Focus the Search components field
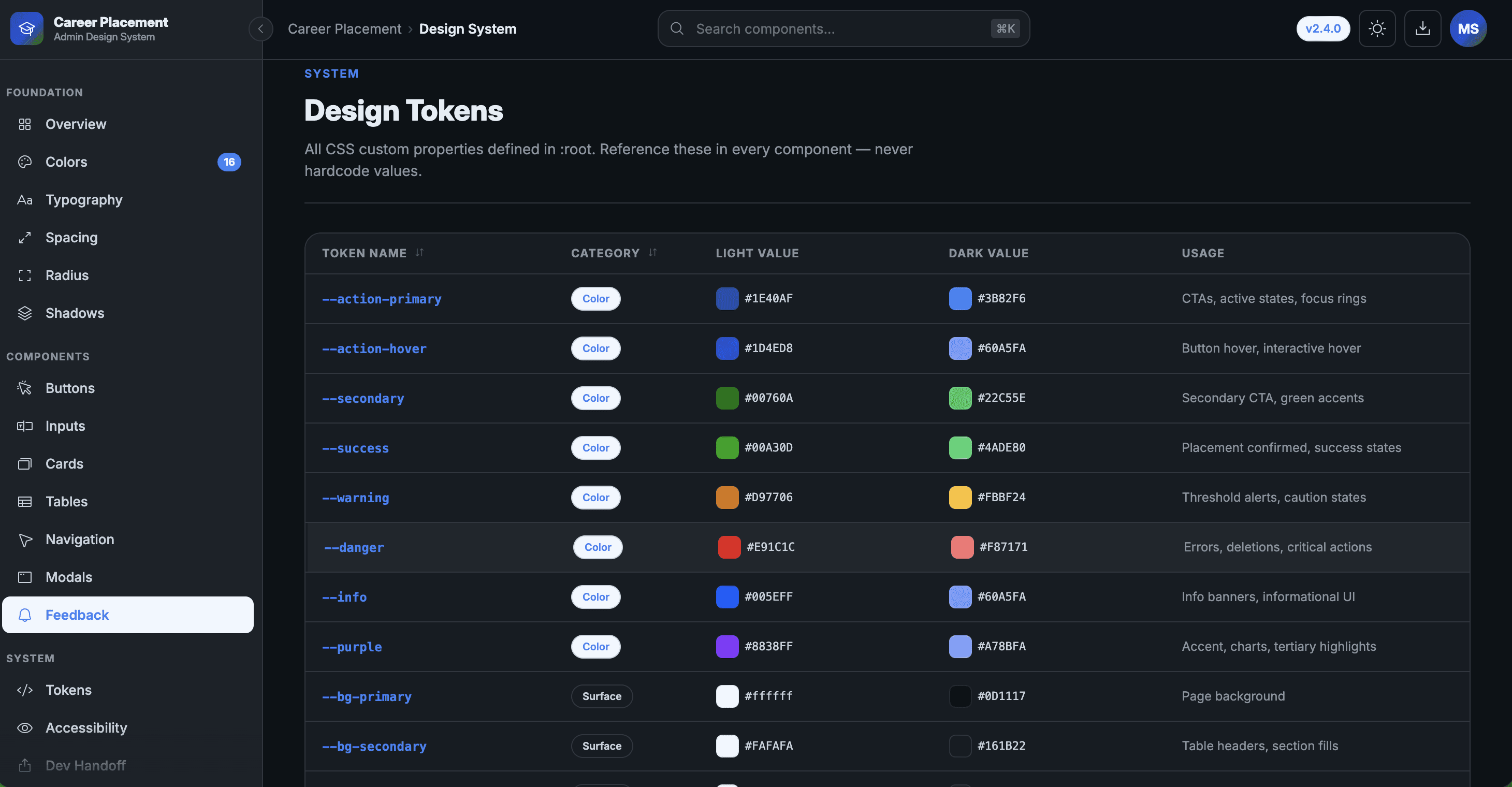The image size is (1512, 787). [844, 29]
